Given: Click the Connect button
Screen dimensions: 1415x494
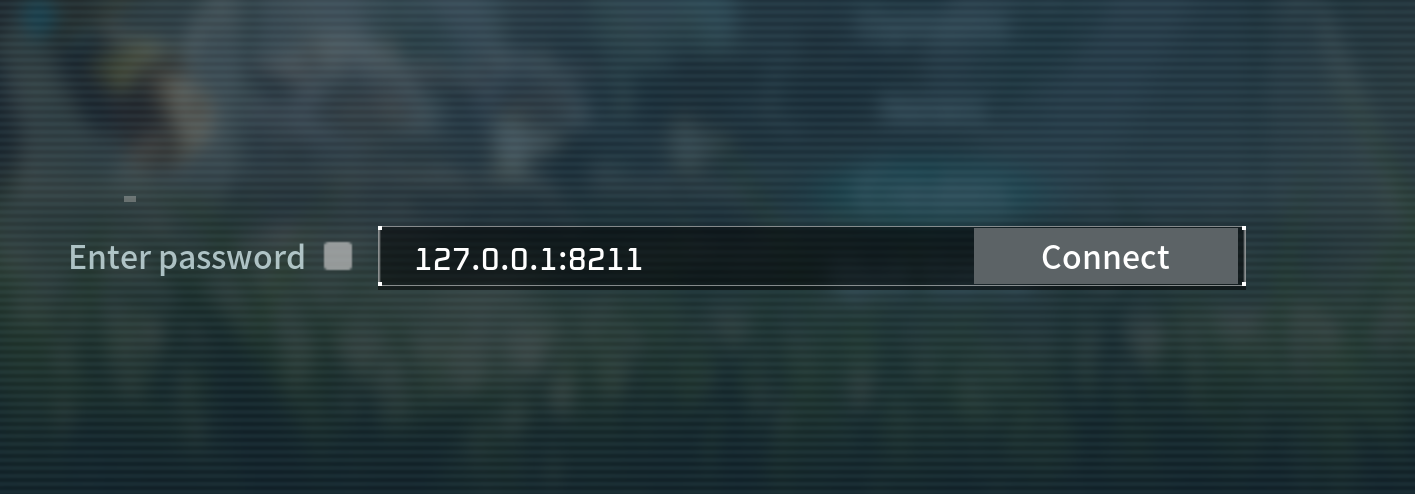Looking at the screenshot, I should pos(1105,257).
